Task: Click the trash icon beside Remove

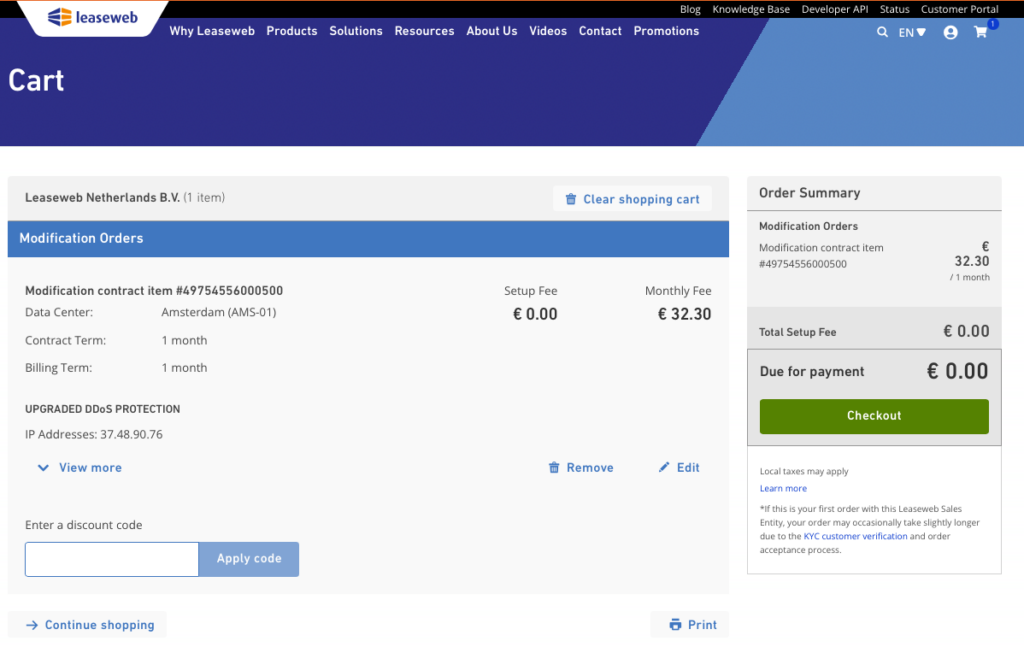Action: click(x=554, y=468)
